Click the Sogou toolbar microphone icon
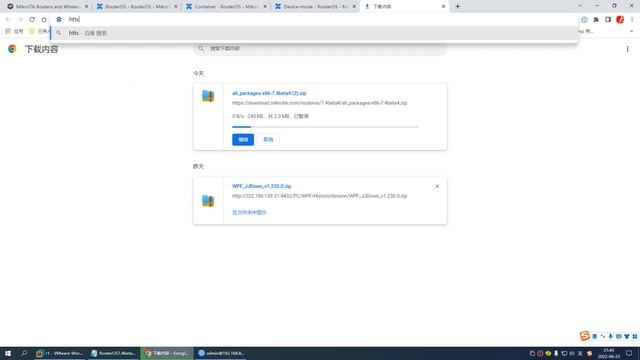 coord(611,336)
